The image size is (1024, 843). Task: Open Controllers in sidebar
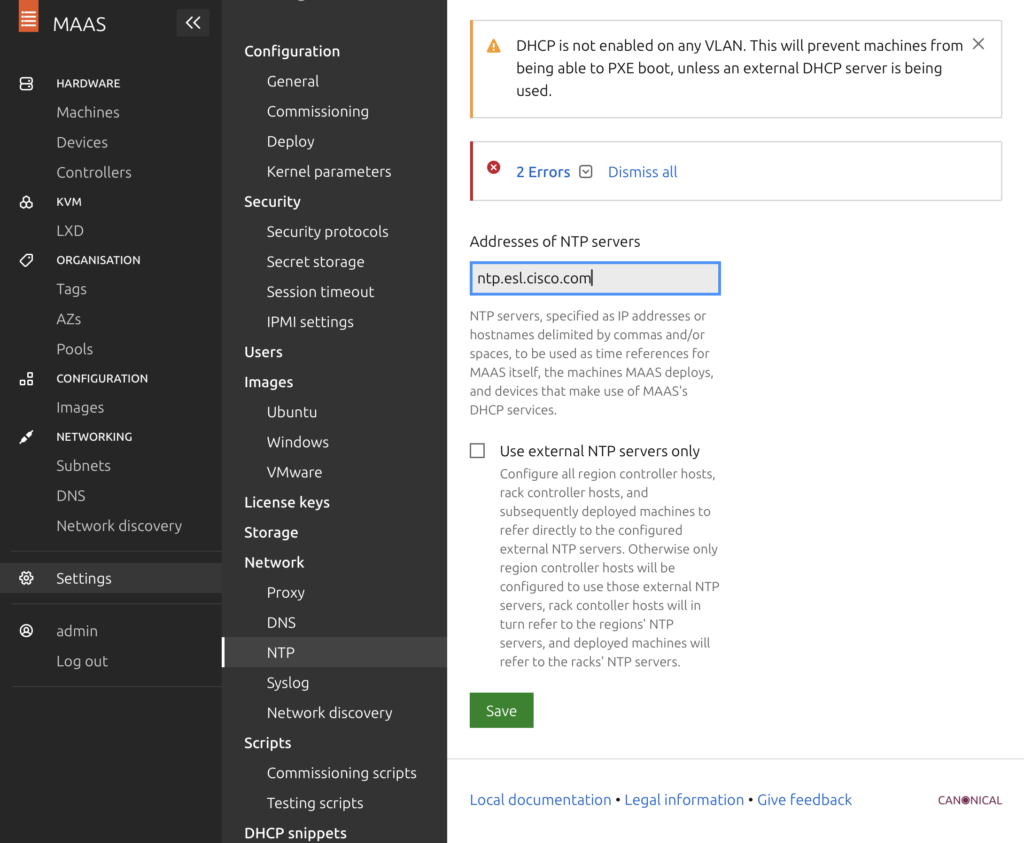click(94, 172)
